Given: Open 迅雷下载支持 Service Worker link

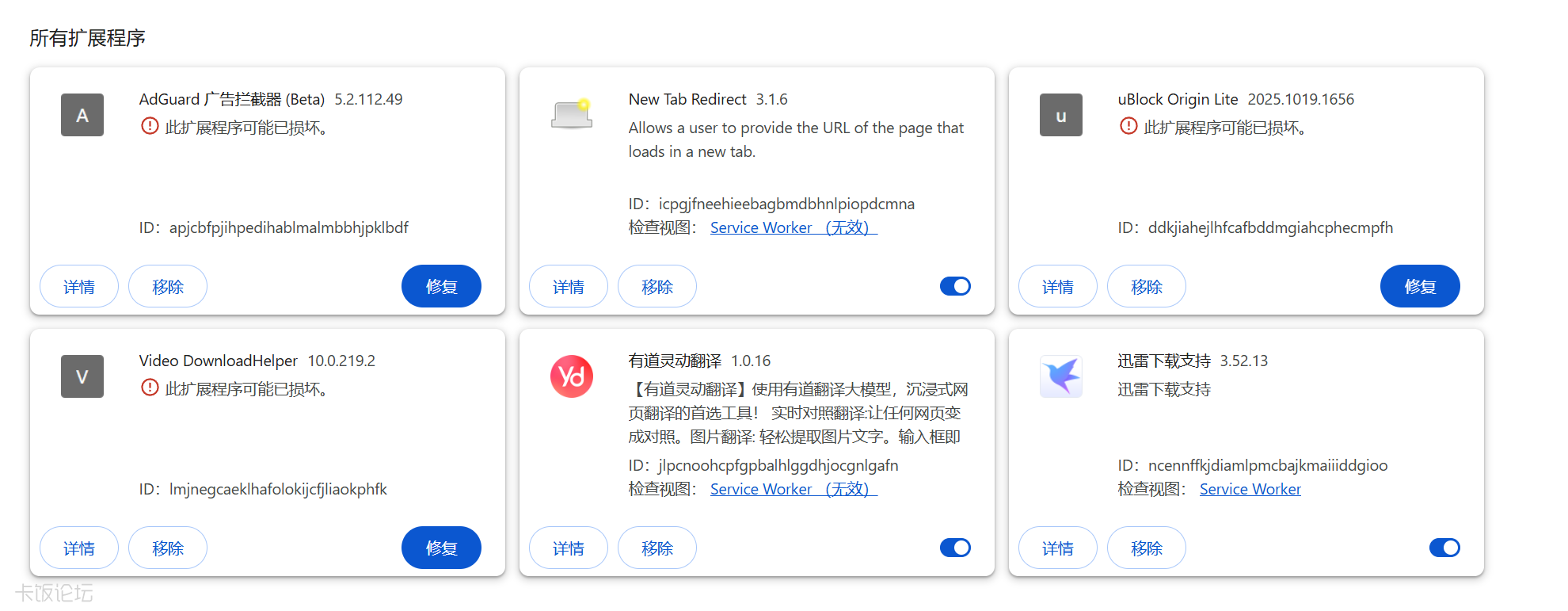Looking at the screenshot, I should (x=1250, y=489).
